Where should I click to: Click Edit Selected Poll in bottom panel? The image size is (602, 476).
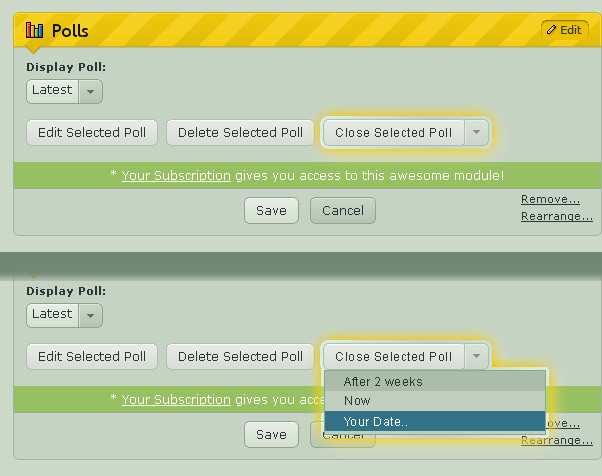click(92, 357)
